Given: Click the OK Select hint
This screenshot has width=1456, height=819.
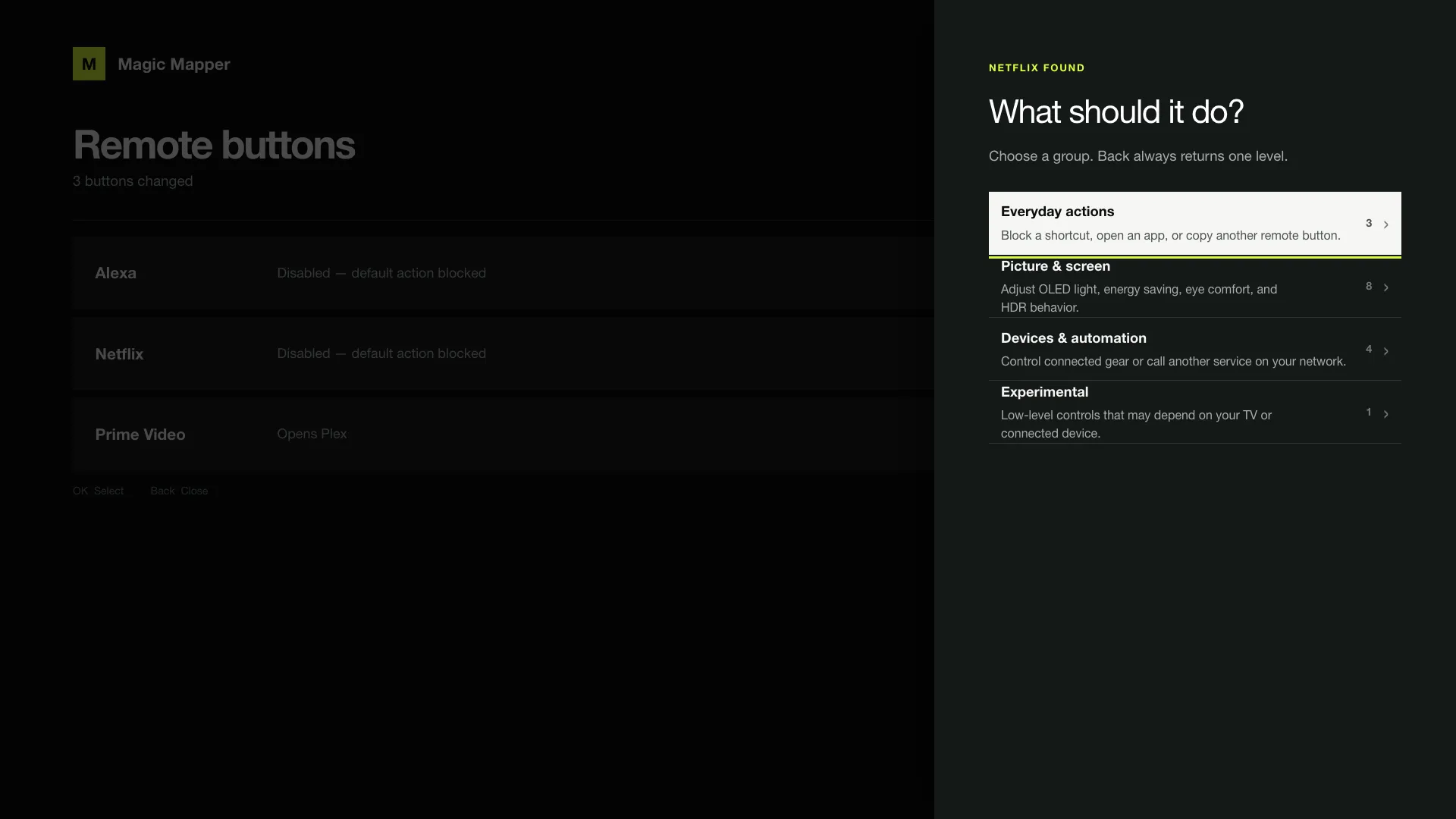Looking at the screenshot, I should (x=98, y=491).
